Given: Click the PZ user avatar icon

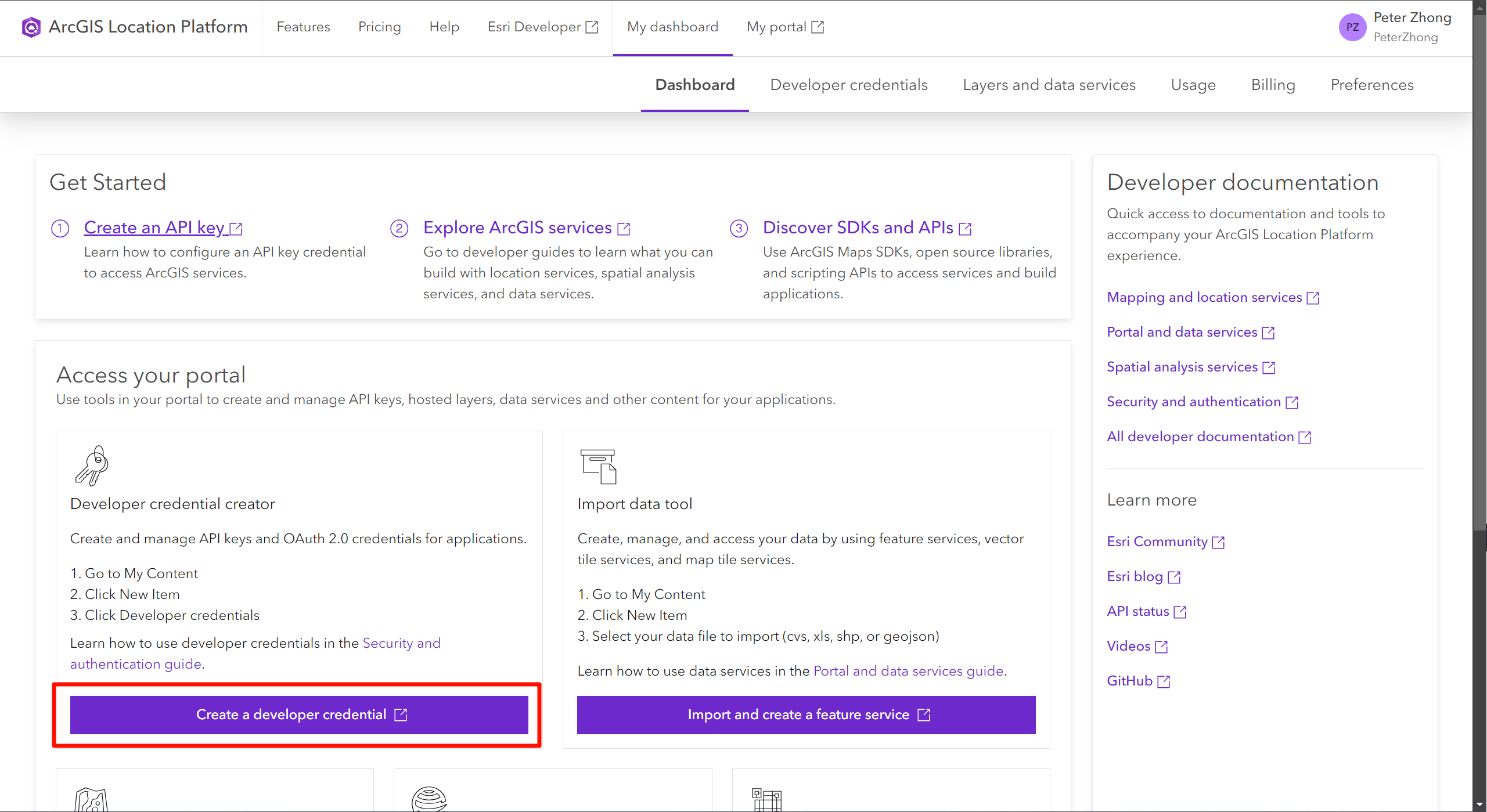Looking at the screenshot, I should tap(1352, 27).
